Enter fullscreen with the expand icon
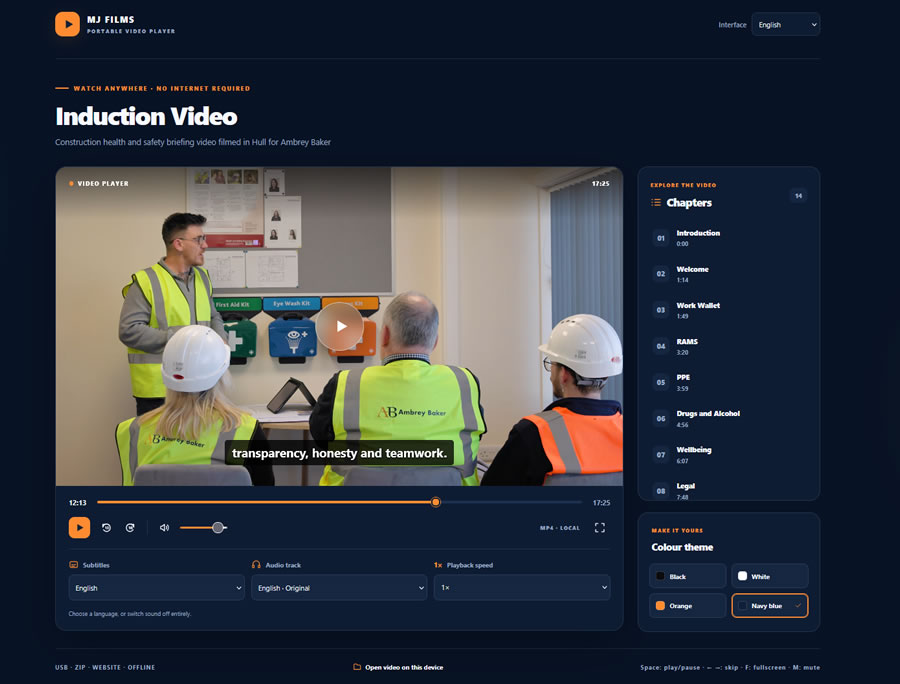The width and height of the screenshot is (900, 684). pos(600,527)
